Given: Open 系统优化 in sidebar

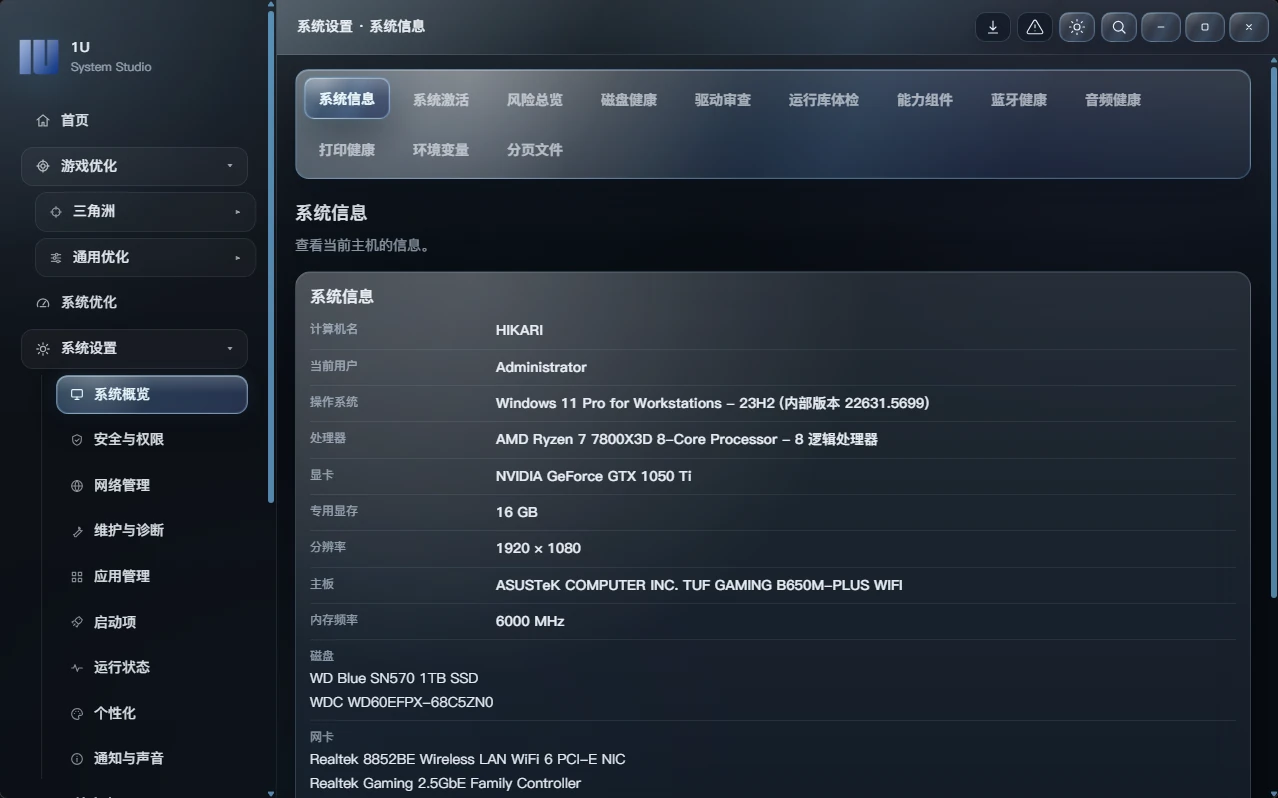Looking at the screenshot, I should (x=134, y=303).
